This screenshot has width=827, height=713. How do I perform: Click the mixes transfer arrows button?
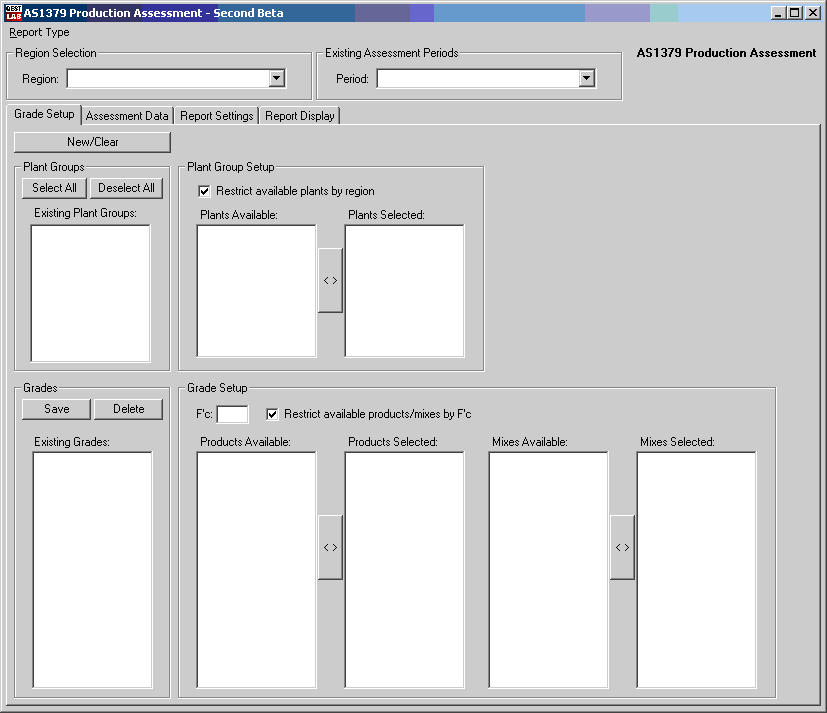[622, 547]
